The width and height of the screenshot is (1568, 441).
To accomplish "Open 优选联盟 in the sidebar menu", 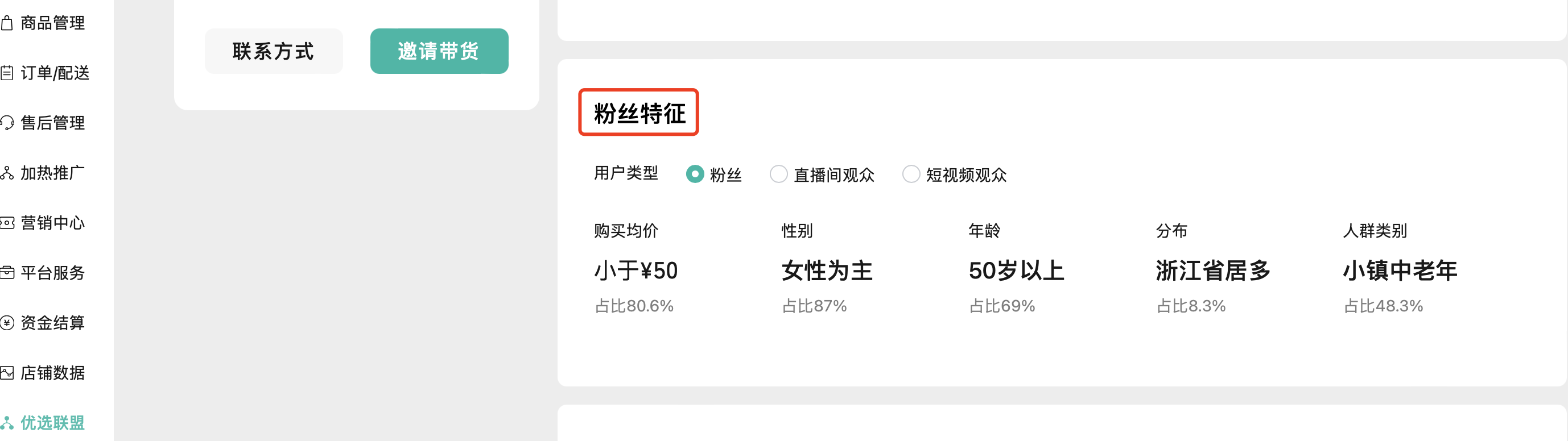I will [x=53, y=423].
